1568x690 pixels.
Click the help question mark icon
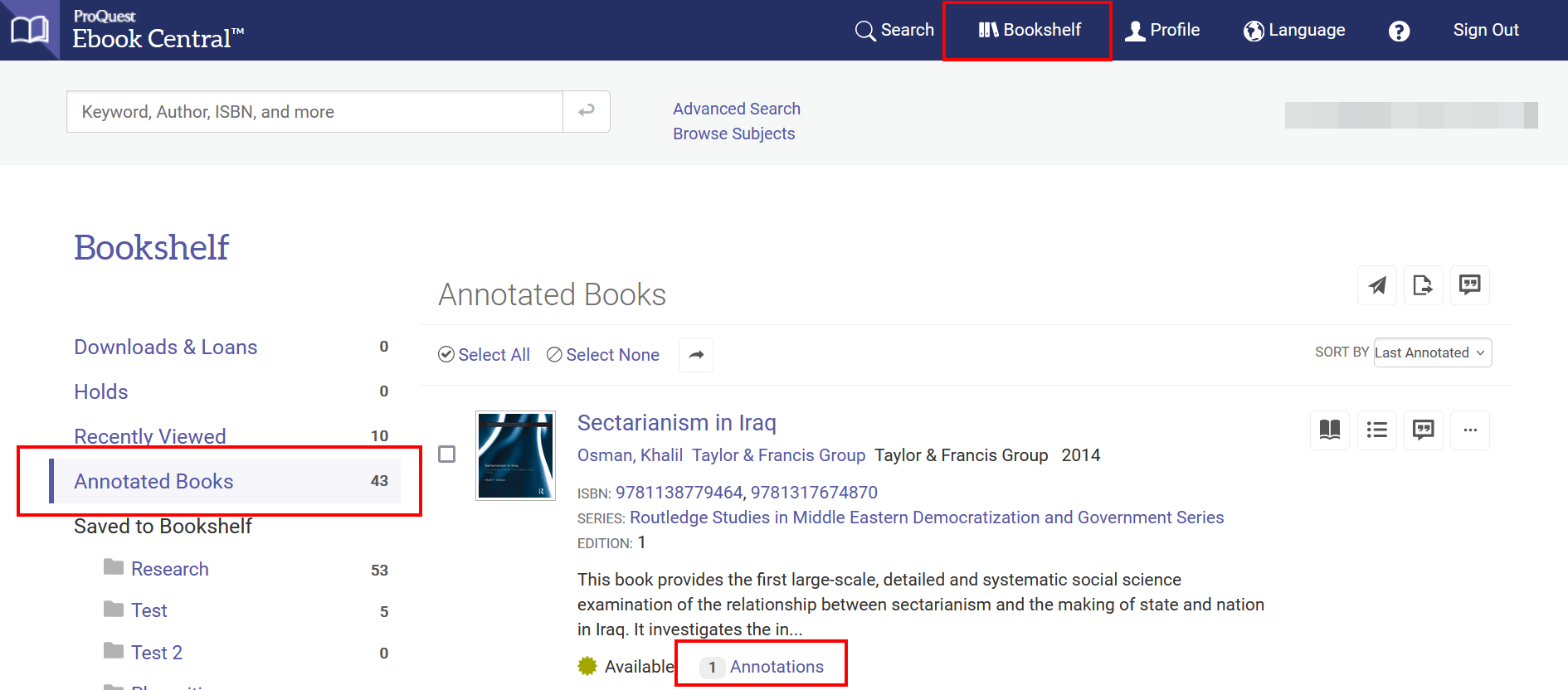(x=1399, y=31)
